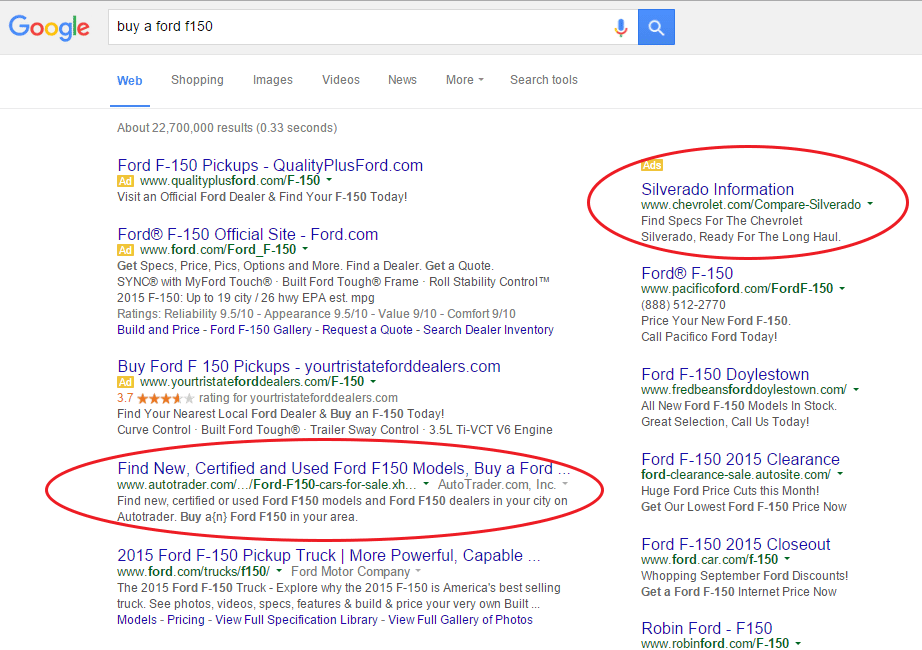
Task: Click 'View Full Specification Library' sitelink
Action: (x=296, y=620)
